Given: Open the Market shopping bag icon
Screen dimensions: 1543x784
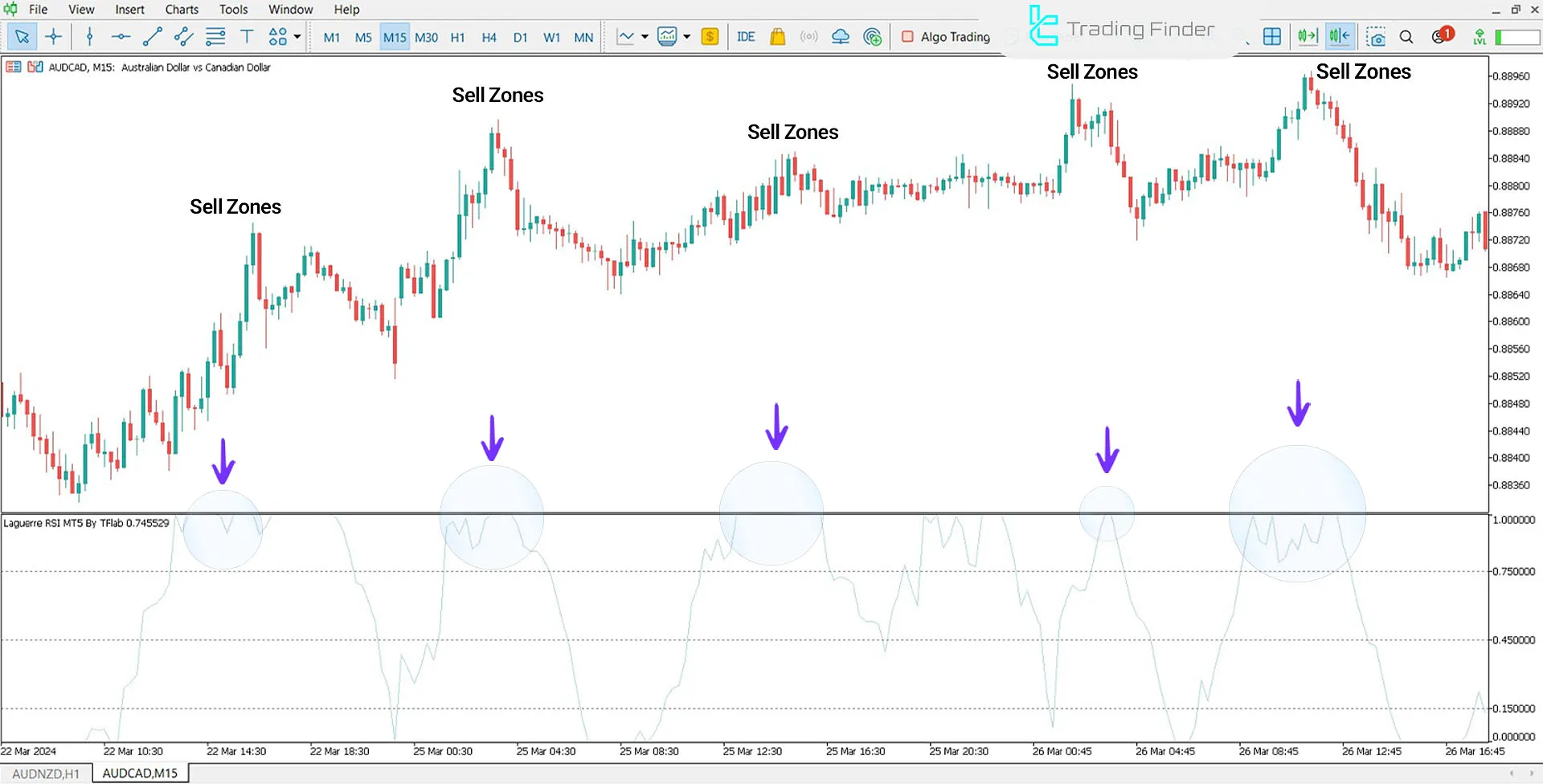Looking at the screenshot, I should coord(777,36).
